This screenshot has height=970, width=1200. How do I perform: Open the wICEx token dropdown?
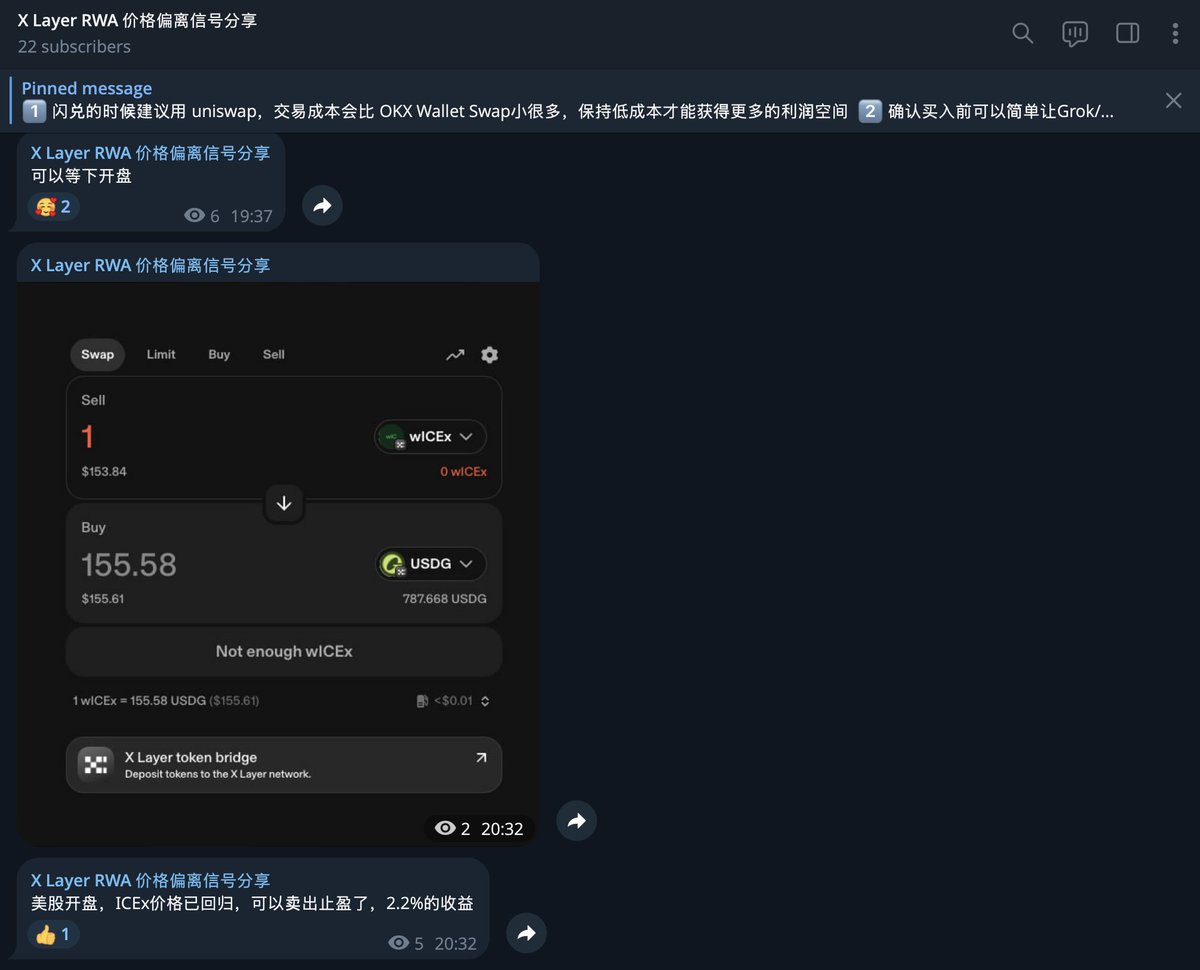click(431, 437)
